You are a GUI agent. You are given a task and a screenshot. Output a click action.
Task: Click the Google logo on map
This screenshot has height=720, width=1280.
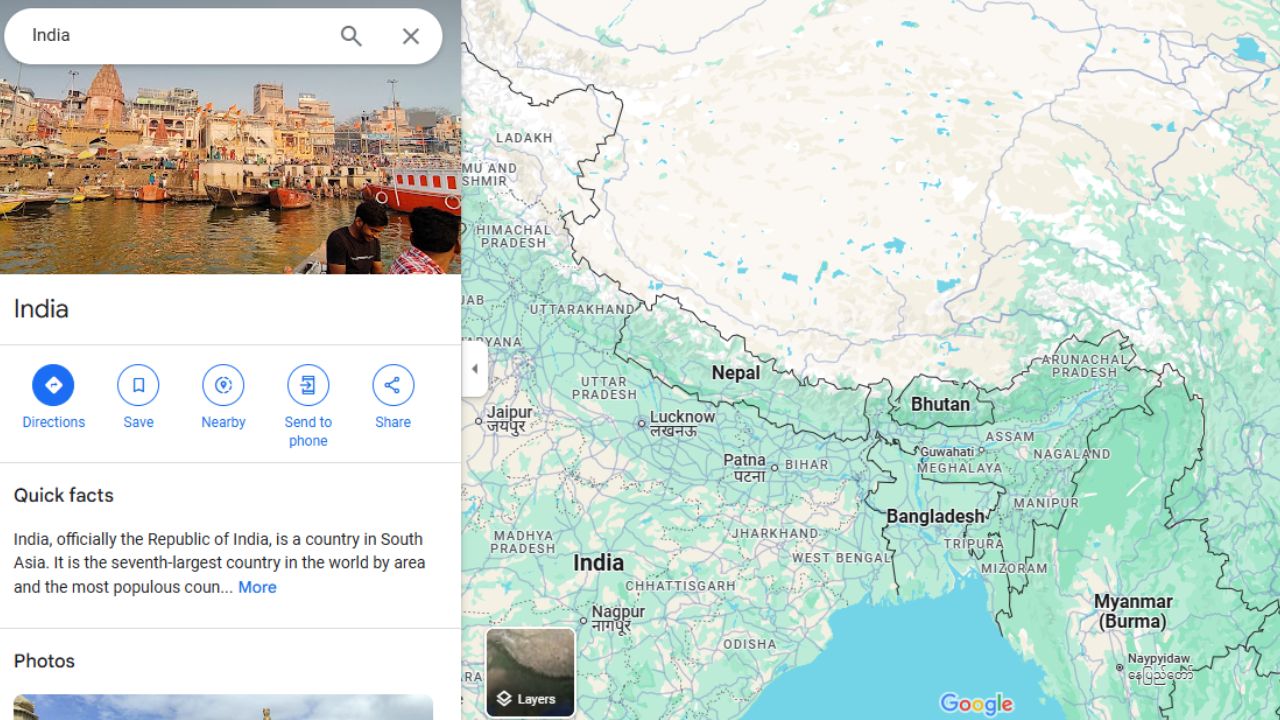[976, 704]
